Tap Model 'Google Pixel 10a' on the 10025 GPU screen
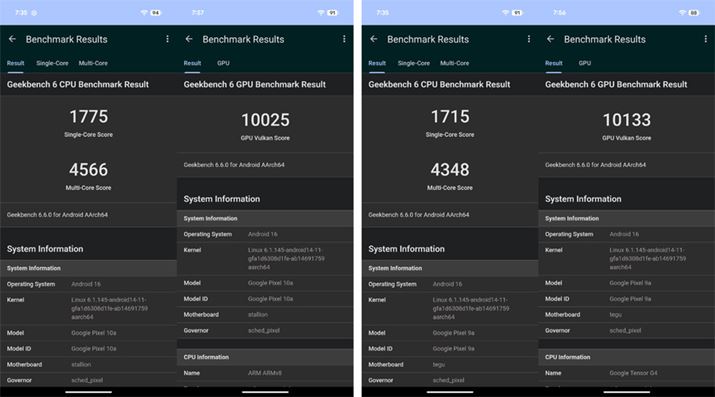This screenshot has height=397, width=715. pos(271,283)
